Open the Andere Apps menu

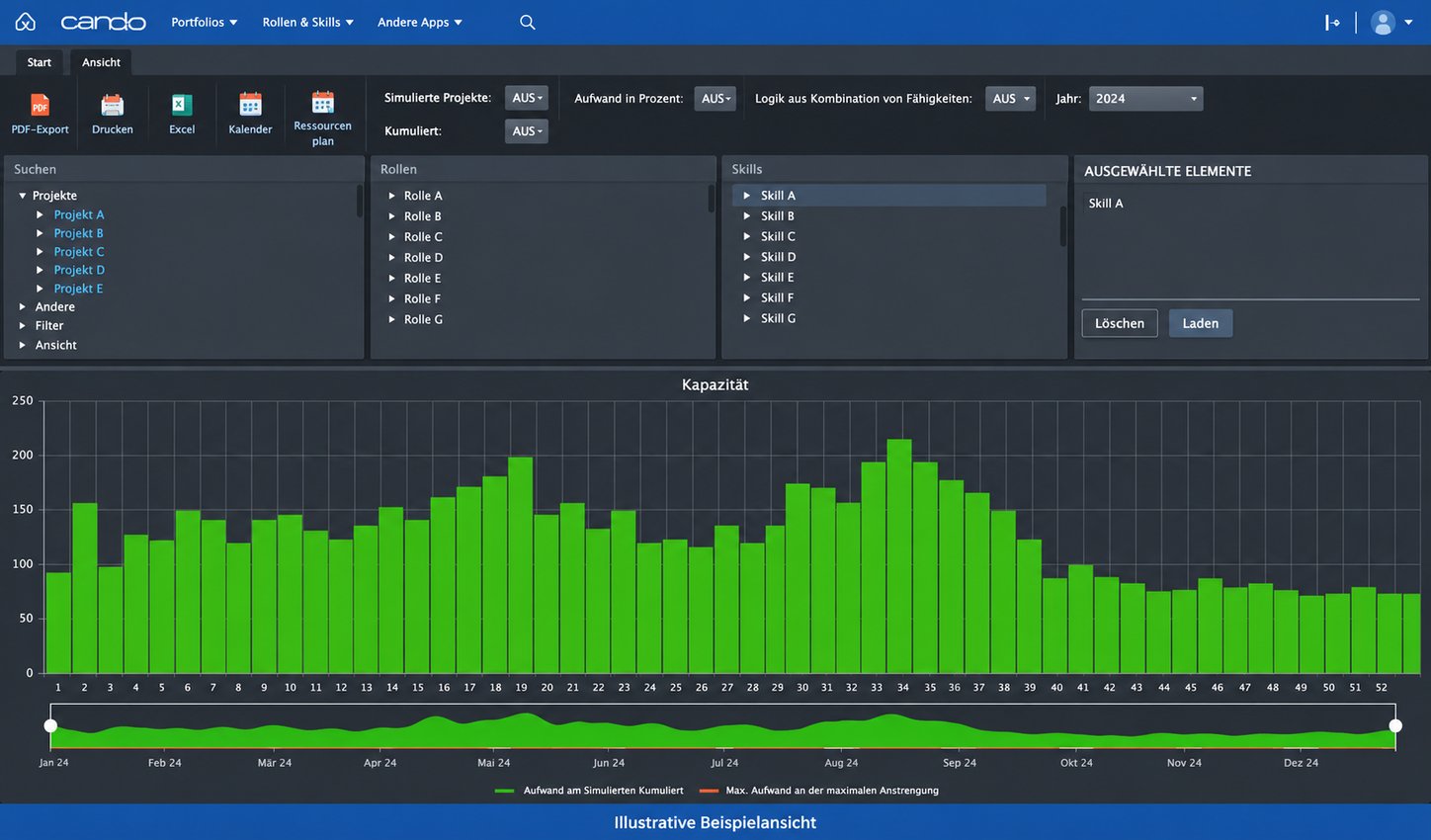click(420, 22)
